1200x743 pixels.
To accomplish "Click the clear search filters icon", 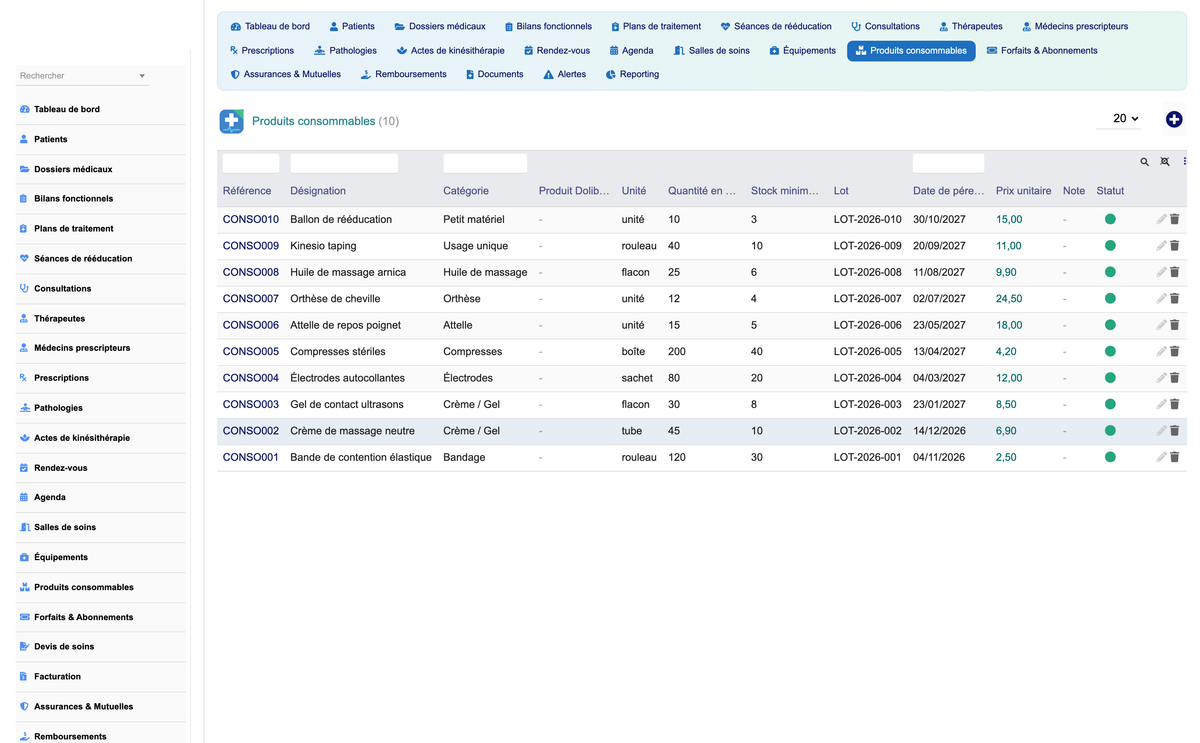I will pos(1165,162).
